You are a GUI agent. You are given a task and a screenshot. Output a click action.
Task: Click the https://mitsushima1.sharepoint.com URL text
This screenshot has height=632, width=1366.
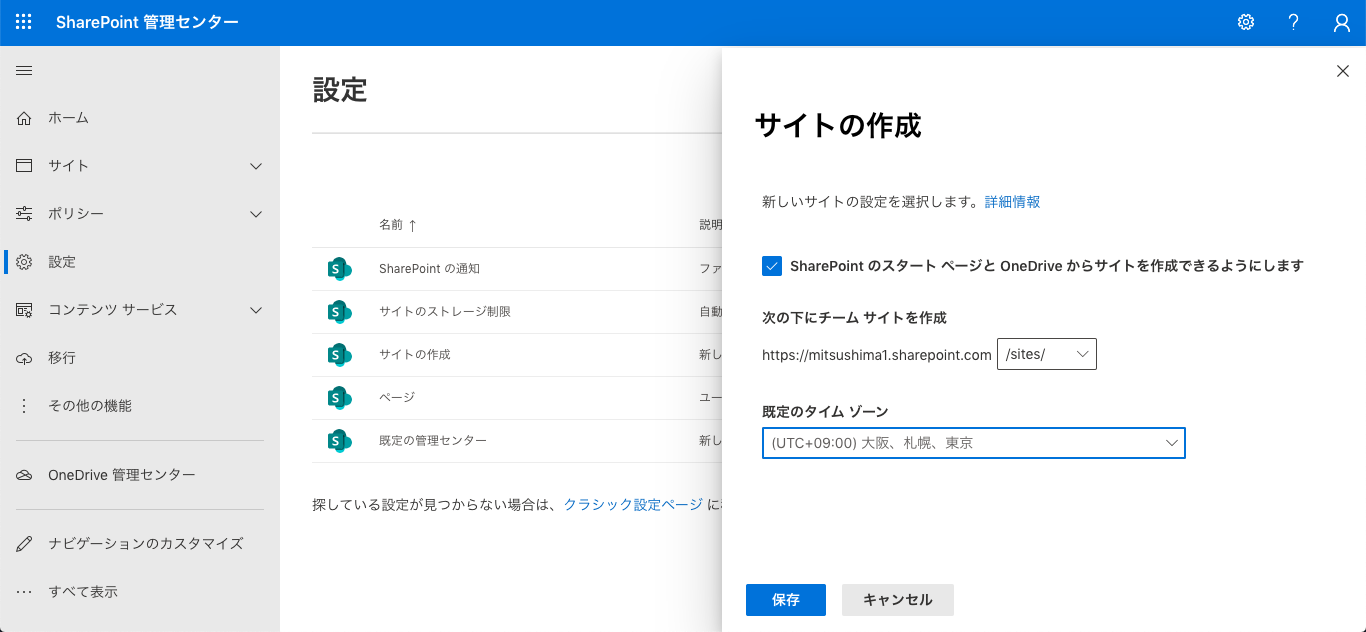877,355
